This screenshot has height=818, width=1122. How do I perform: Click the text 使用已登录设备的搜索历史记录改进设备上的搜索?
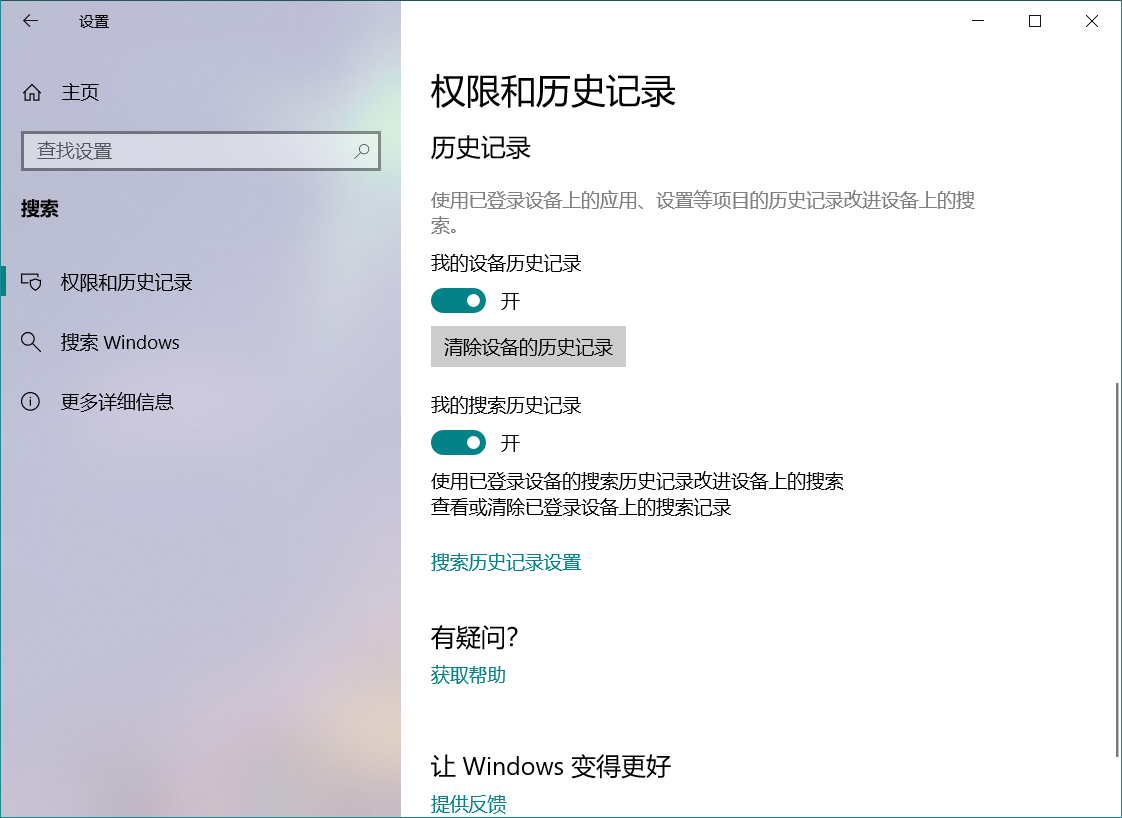[637, 481]
